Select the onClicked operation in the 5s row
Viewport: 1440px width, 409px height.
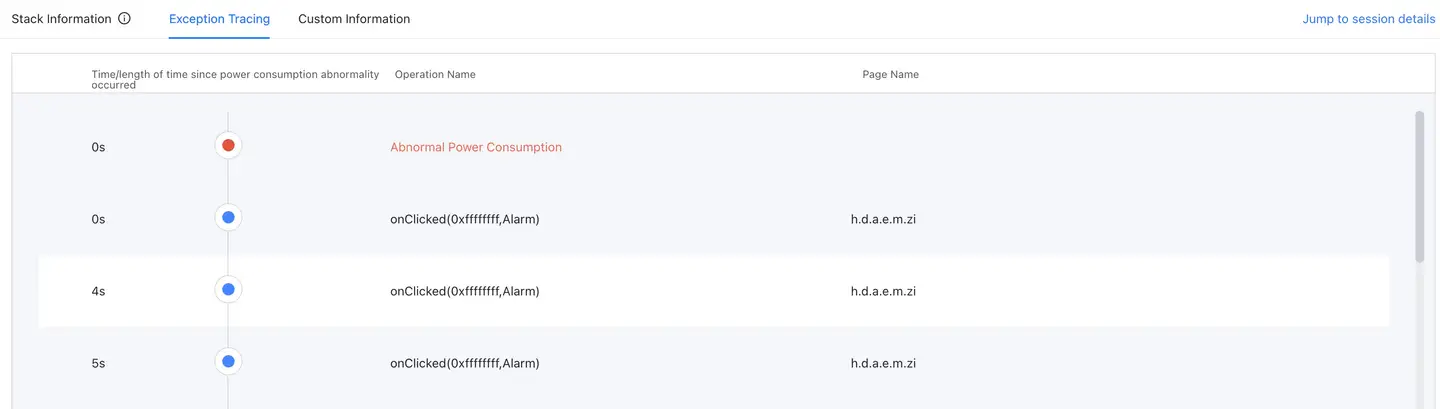tap(465, 363)
